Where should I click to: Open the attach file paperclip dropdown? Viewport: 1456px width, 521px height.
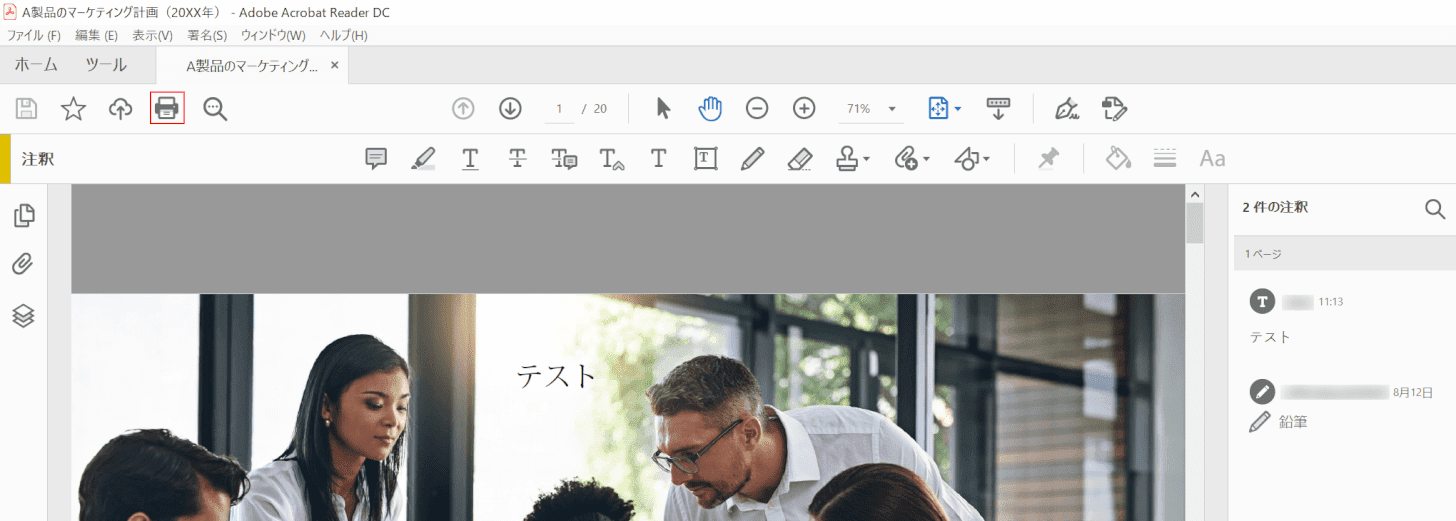click(x=912, y=159)
